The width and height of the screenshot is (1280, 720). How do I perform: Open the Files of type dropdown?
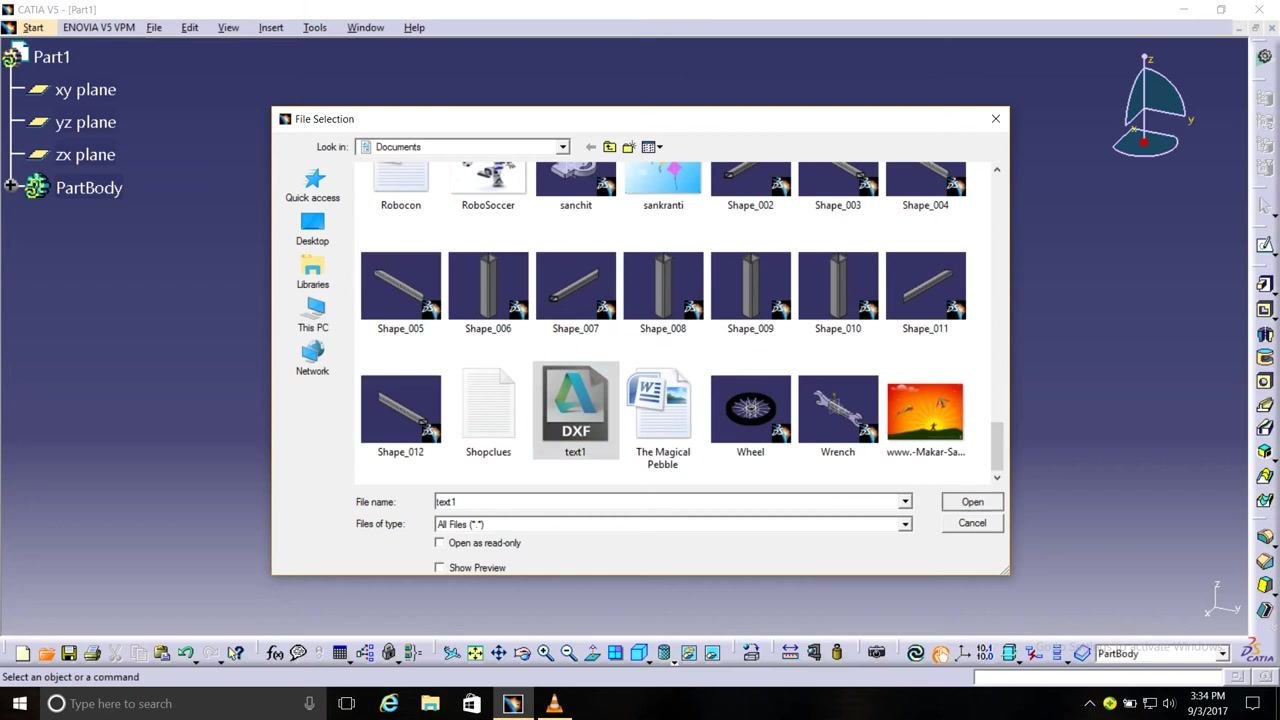tap(905, 524)
